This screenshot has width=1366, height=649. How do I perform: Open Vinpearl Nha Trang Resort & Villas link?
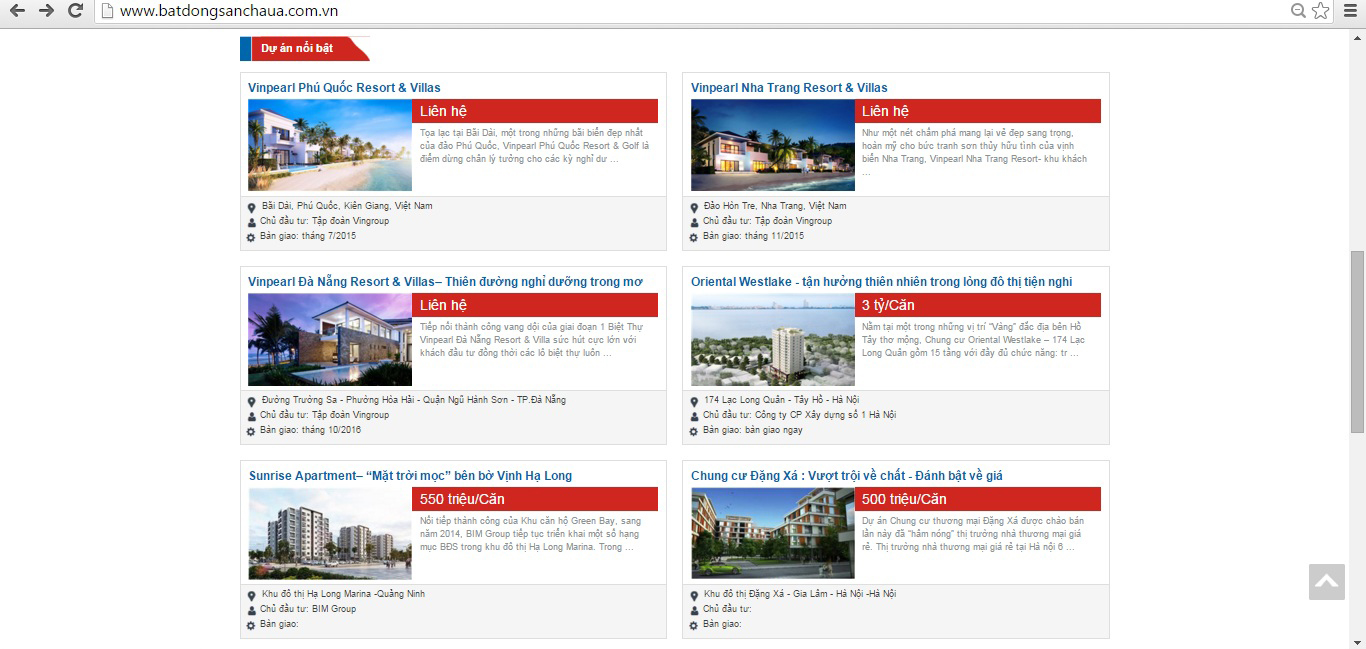point(789,88)
